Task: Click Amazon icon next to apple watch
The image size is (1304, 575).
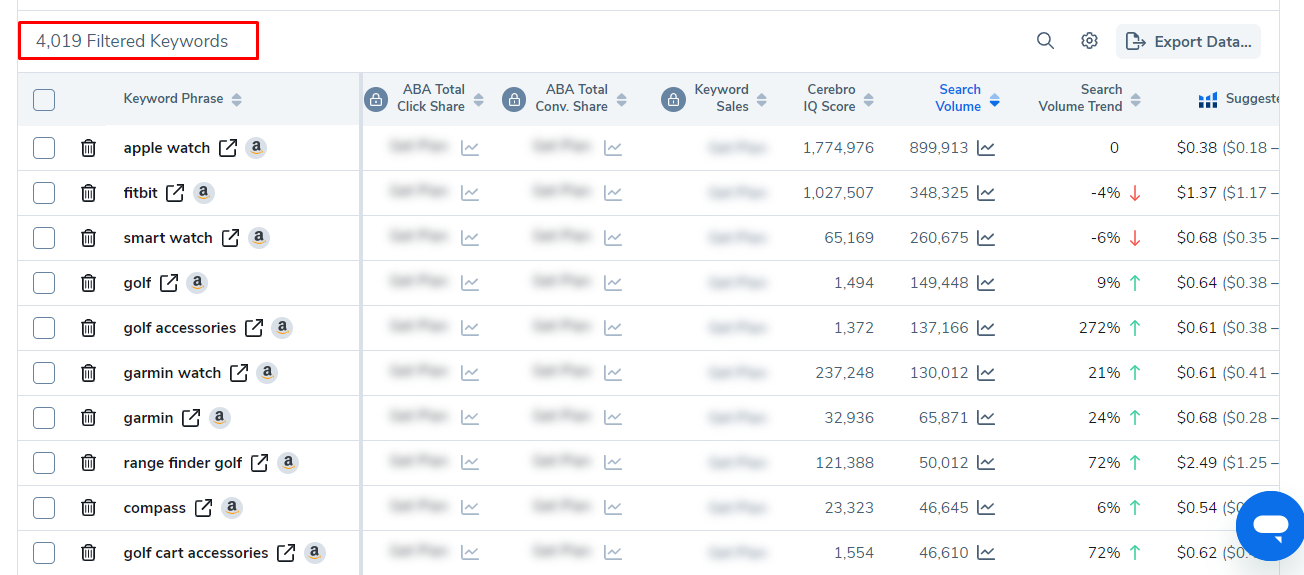Action: 256,147
